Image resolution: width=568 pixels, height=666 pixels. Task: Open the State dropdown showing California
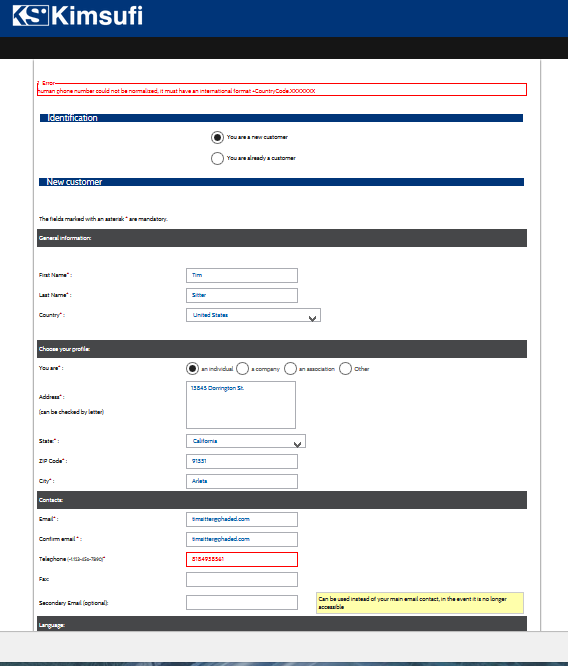pyautogui.click(x=246, y=441)
